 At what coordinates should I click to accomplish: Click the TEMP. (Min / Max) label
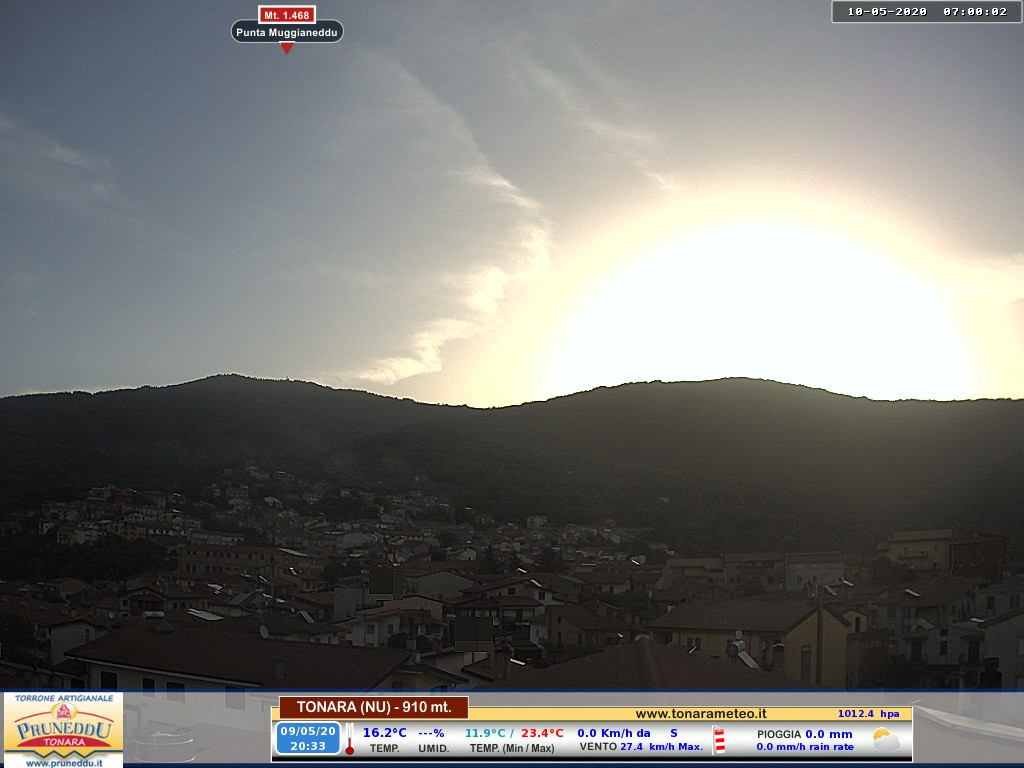[x=512, y=748]
